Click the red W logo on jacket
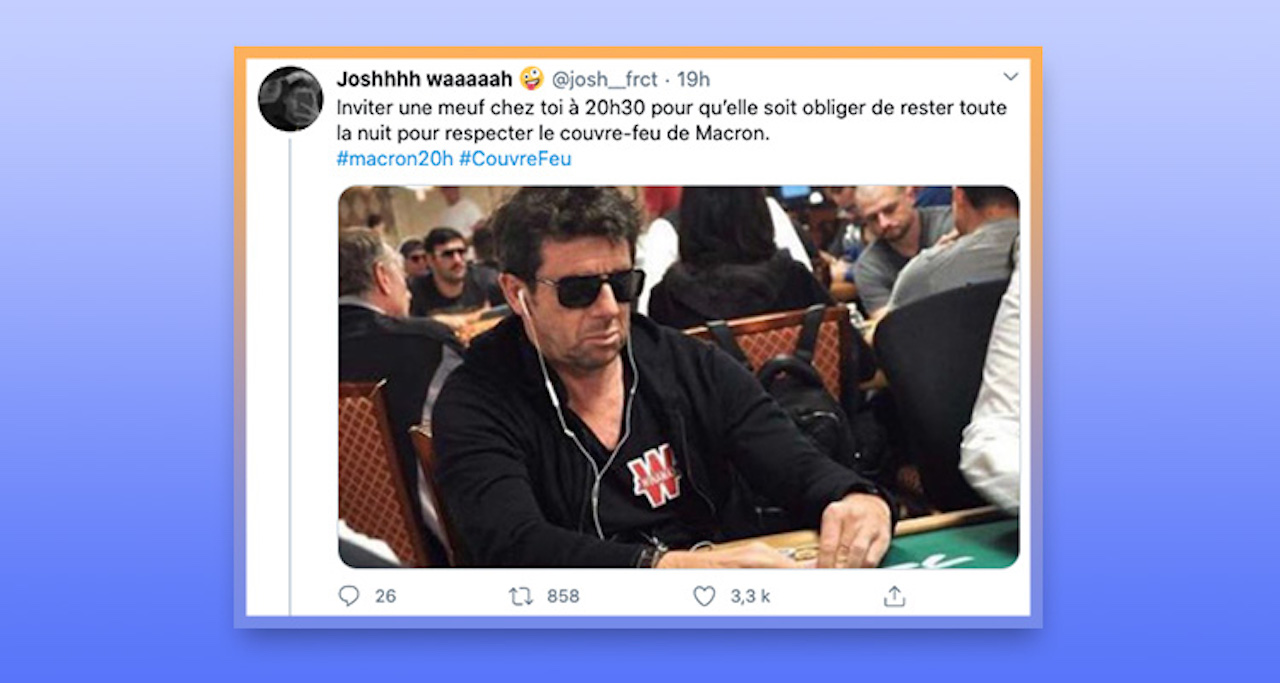 (x=654, y=474)
